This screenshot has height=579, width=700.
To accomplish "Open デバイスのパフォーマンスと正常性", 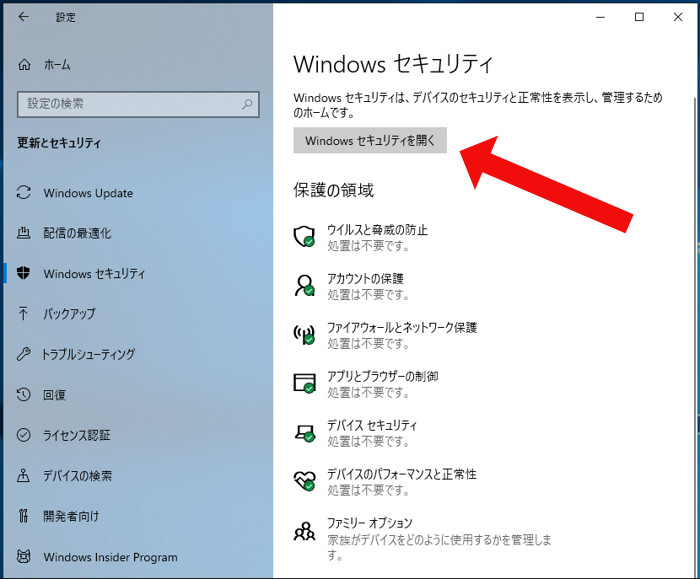I will coord(402,474).
